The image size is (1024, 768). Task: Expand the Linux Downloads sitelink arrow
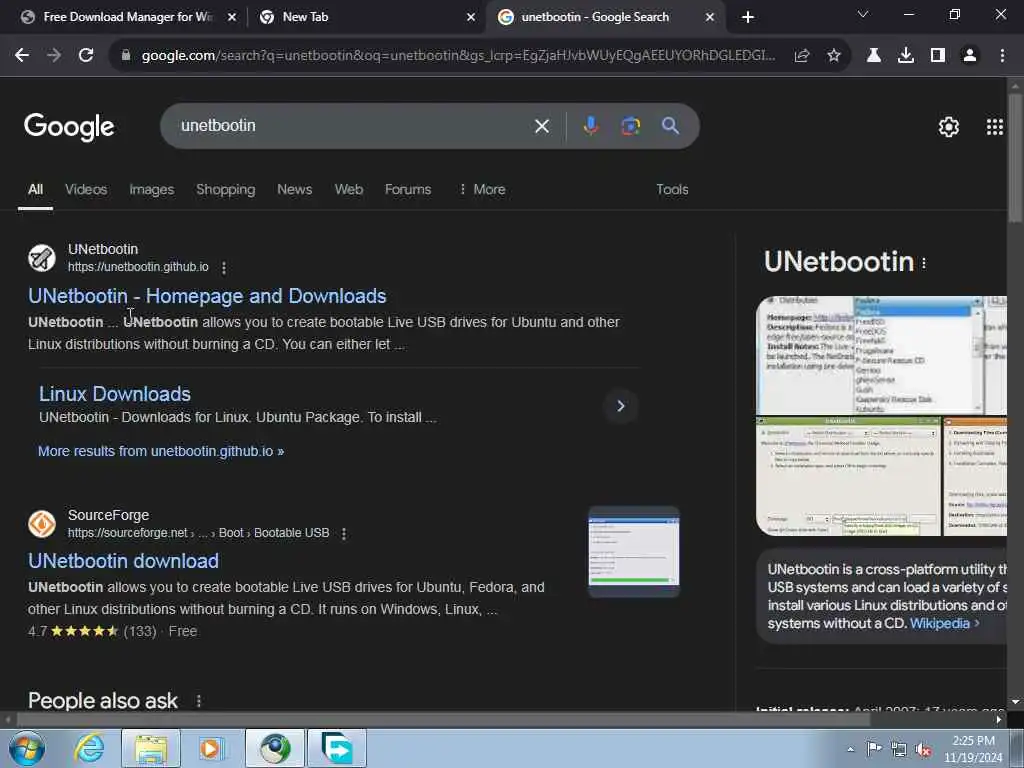coord(620,406)
